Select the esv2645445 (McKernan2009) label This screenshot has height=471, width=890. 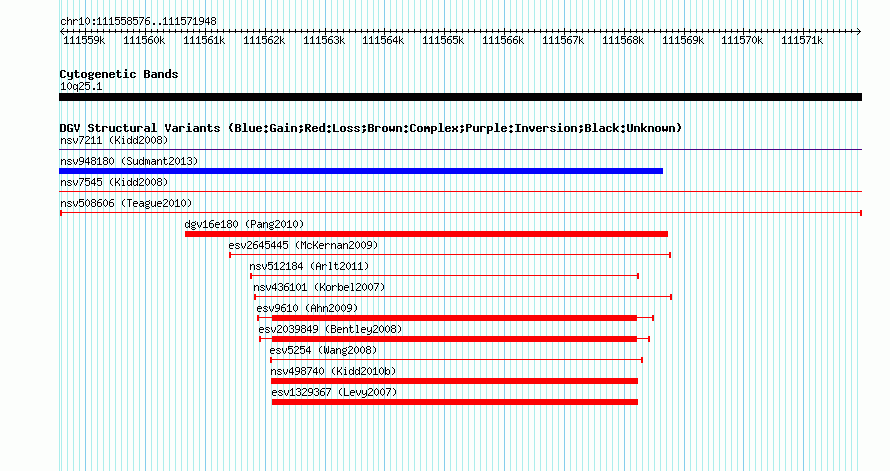pyautogui.click(x=303, y=245)
